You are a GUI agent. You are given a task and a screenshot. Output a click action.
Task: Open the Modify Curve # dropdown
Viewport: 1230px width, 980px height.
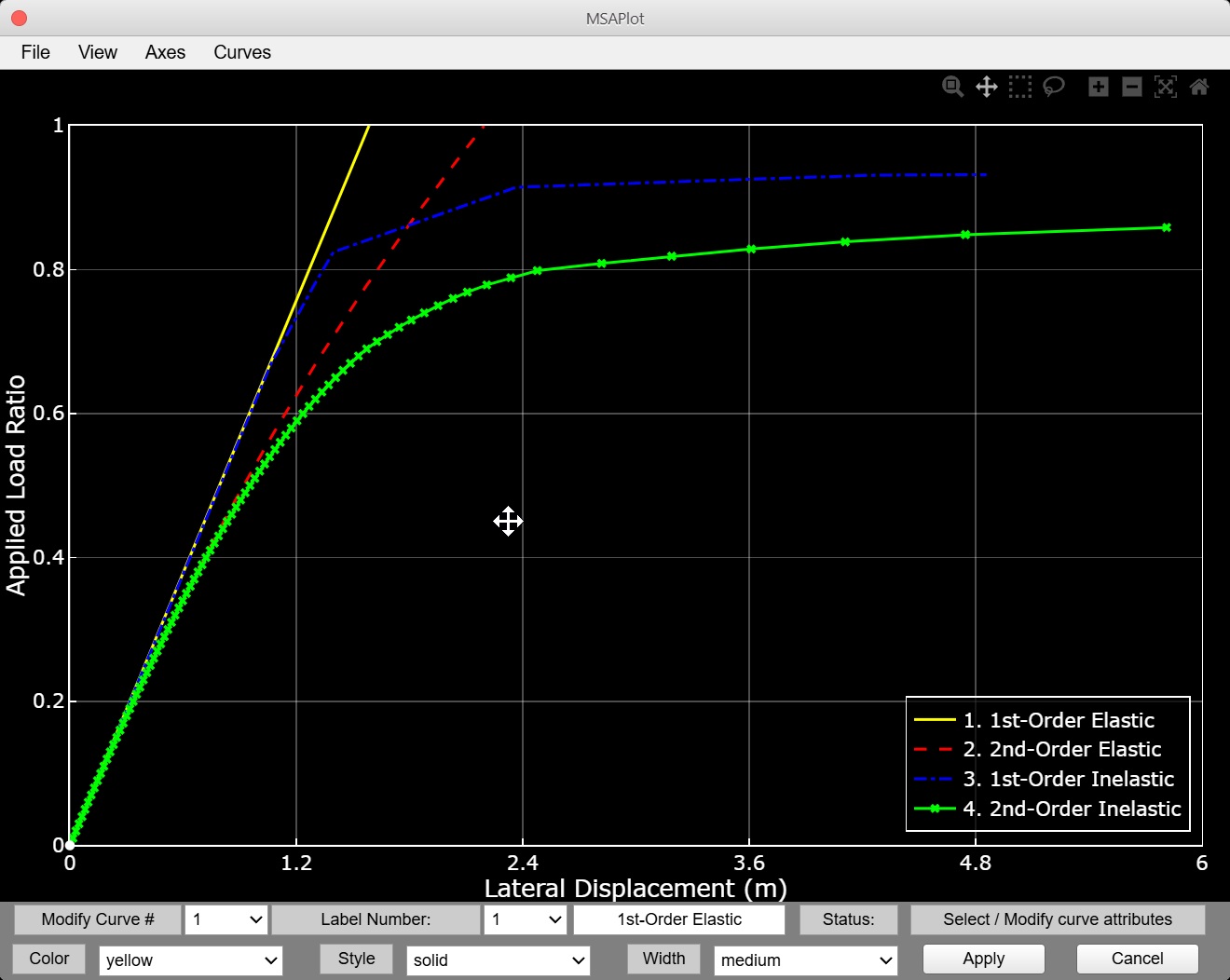click(226, 919)
